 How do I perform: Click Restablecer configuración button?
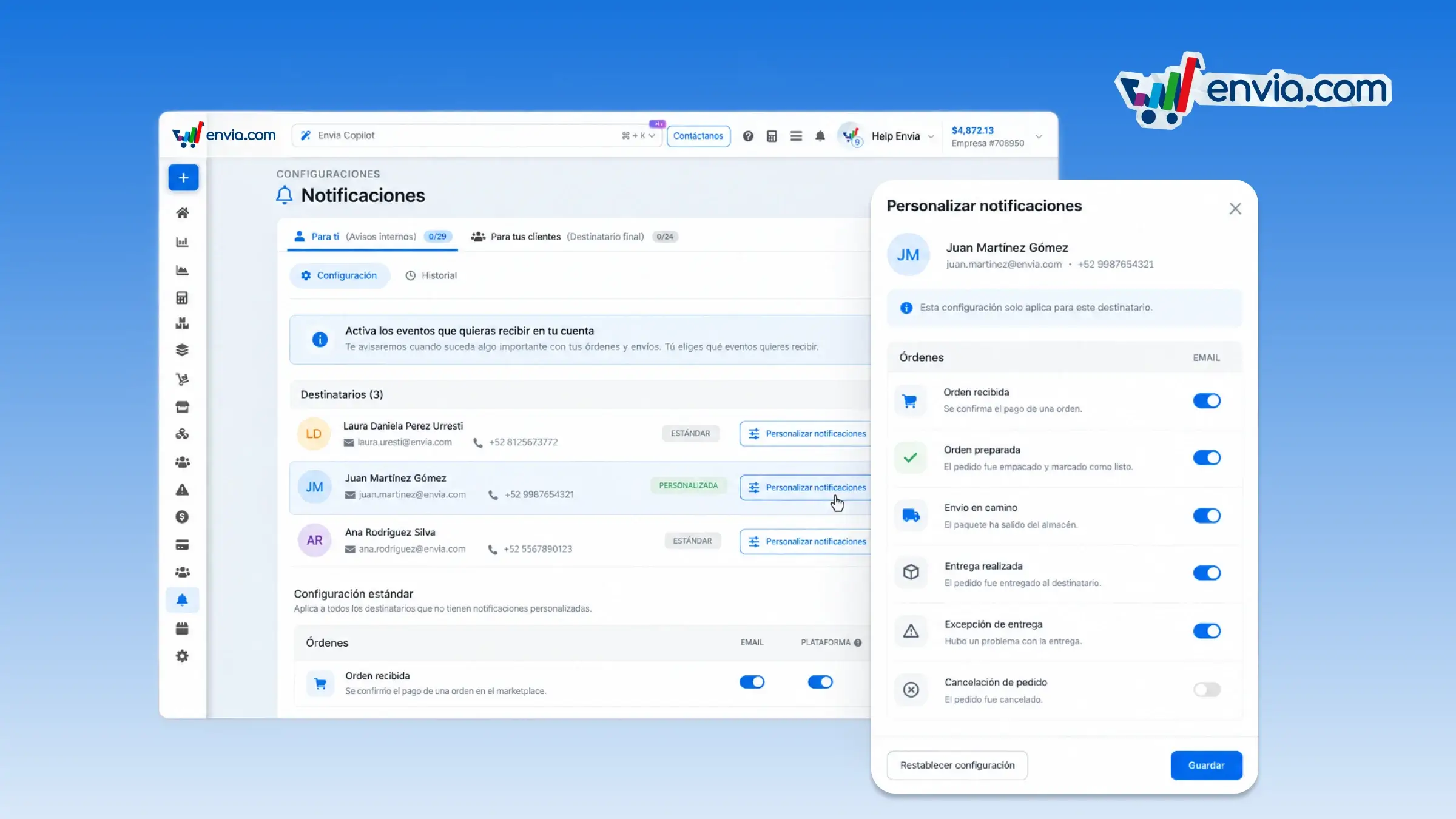point(957,766)
